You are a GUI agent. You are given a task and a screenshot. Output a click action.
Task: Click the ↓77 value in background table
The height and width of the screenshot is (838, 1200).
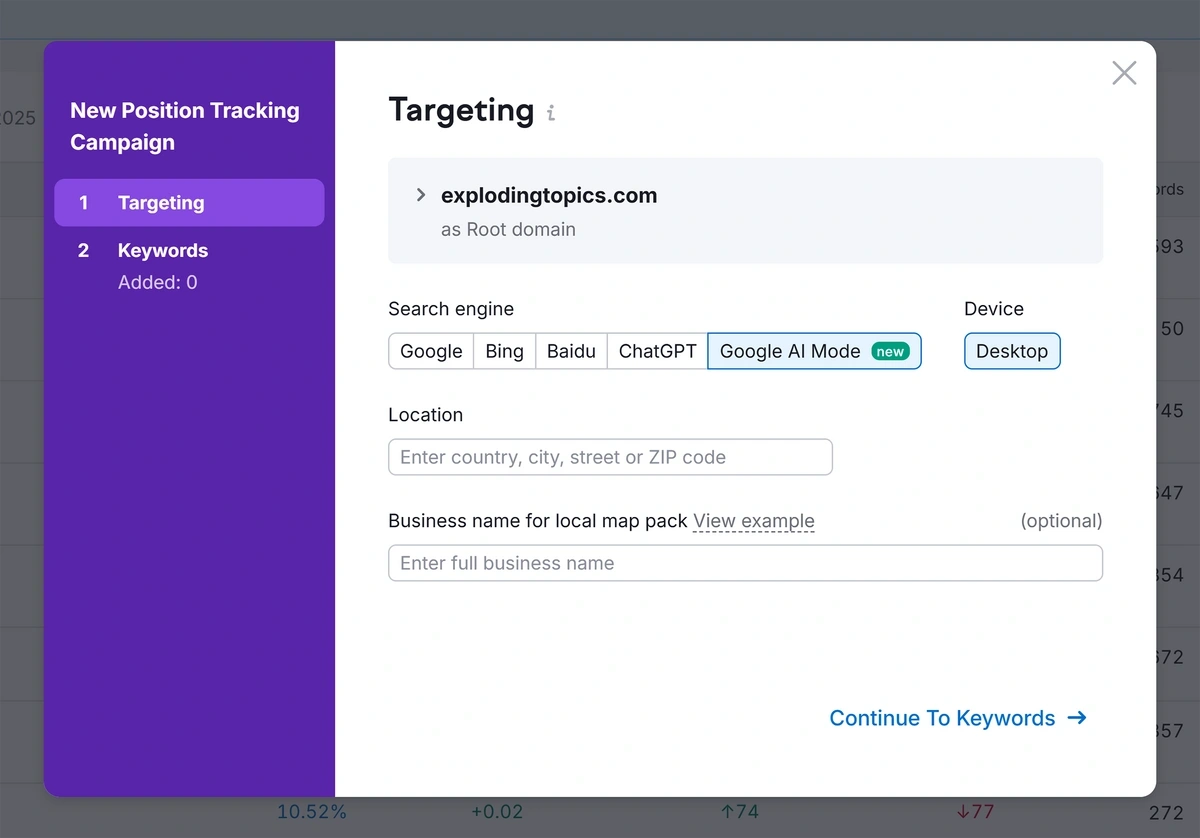(x=976, y=812)
